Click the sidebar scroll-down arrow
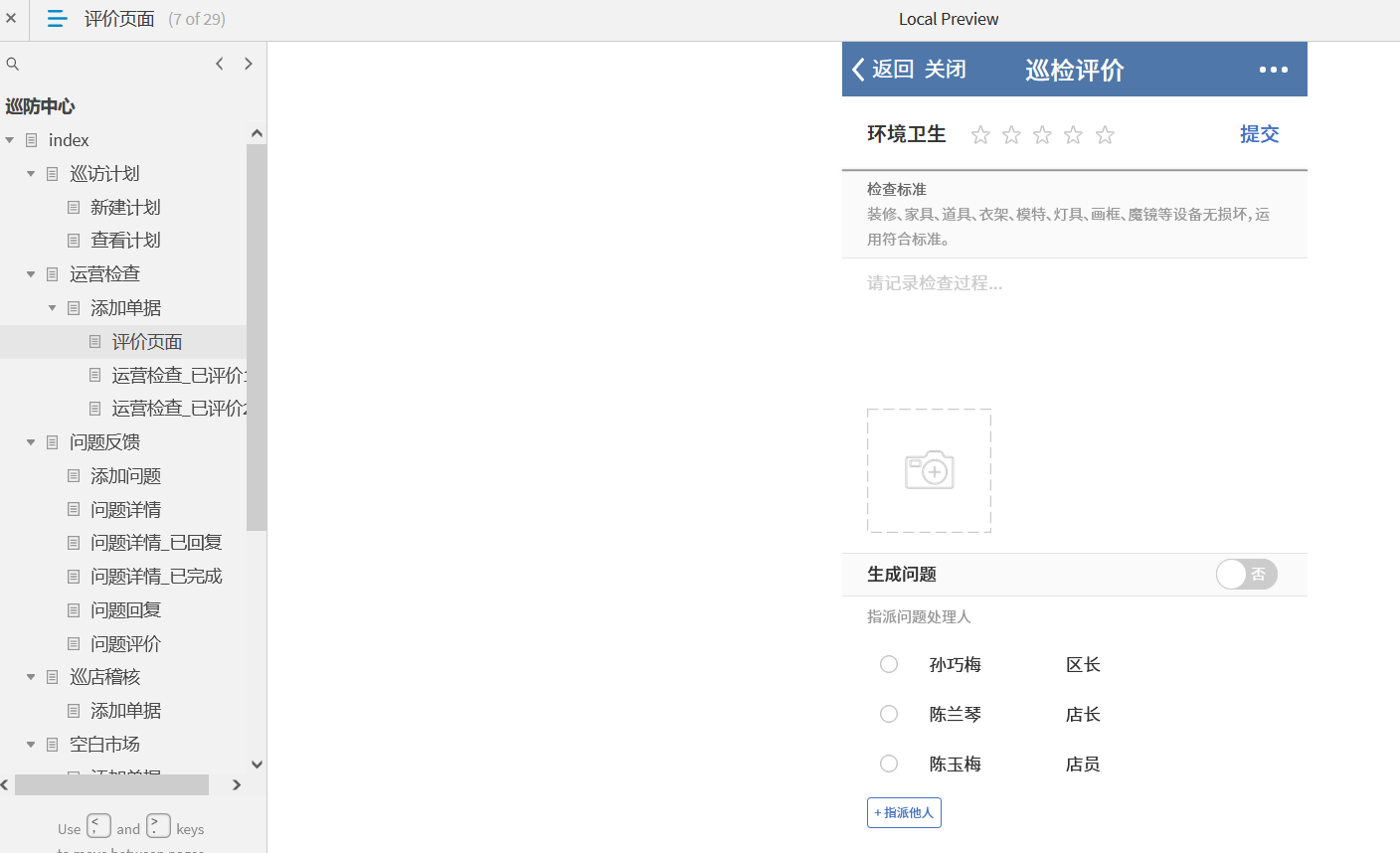The image size is (1400, 853). (257, 765)
